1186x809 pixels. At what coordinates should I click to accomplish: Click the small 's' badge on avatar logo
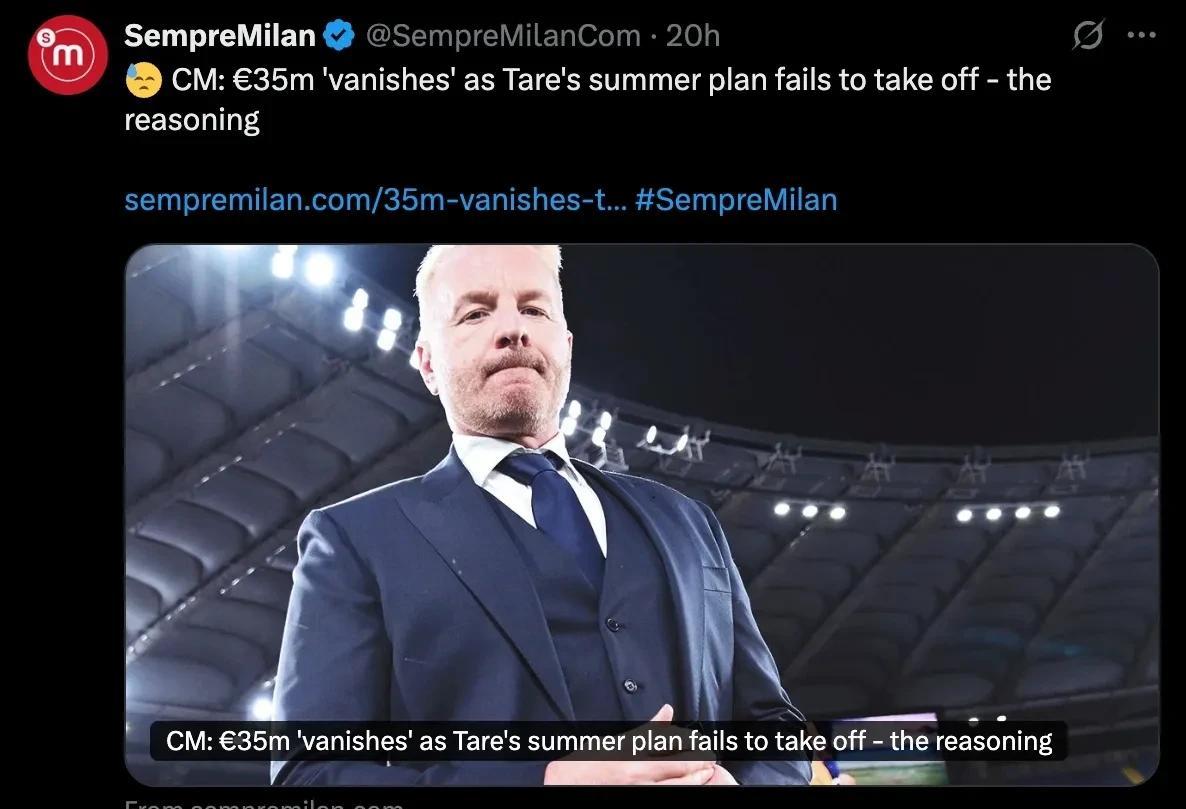click(x=46, y=35)
